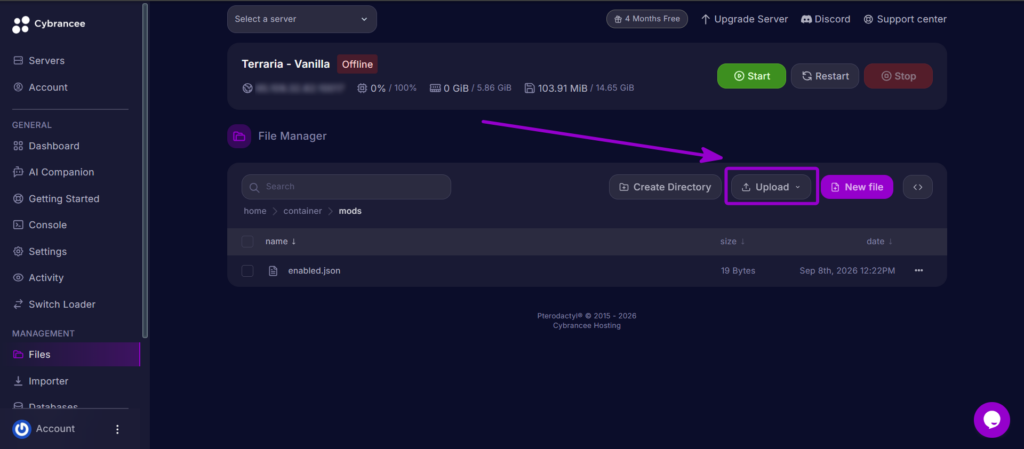Sort files by name
Image resolution: width=1024 pixels, height=449 pixels.
[x=280, y=241]
